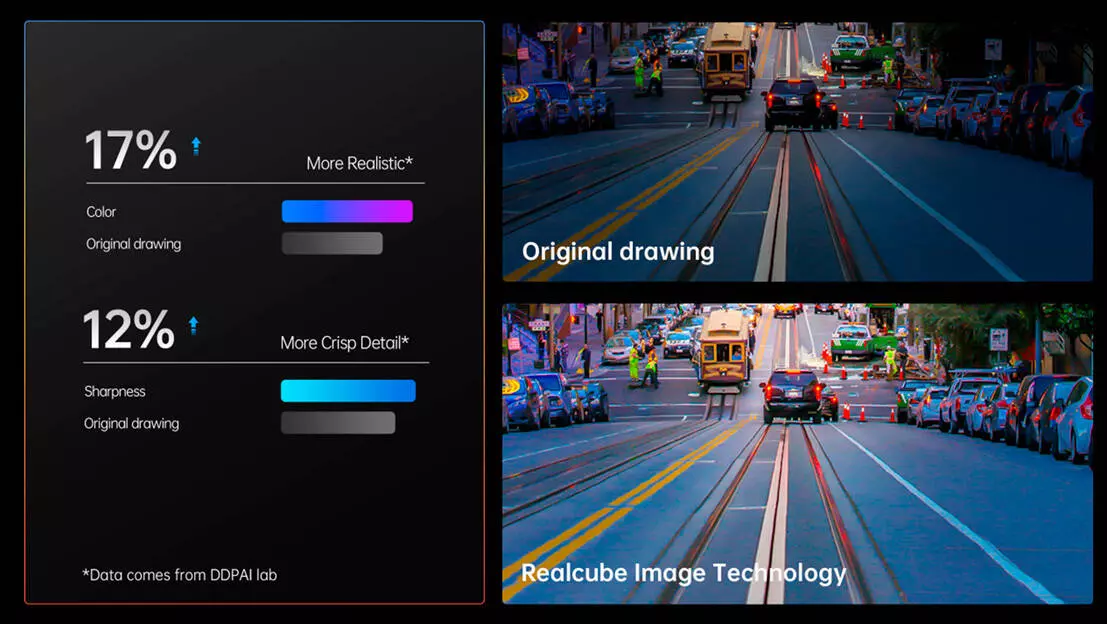Image resolution: width=1107 pixels, height=624 pixels.
Task: Click the cyan Sharpness bar
Action: click(348, 390)
